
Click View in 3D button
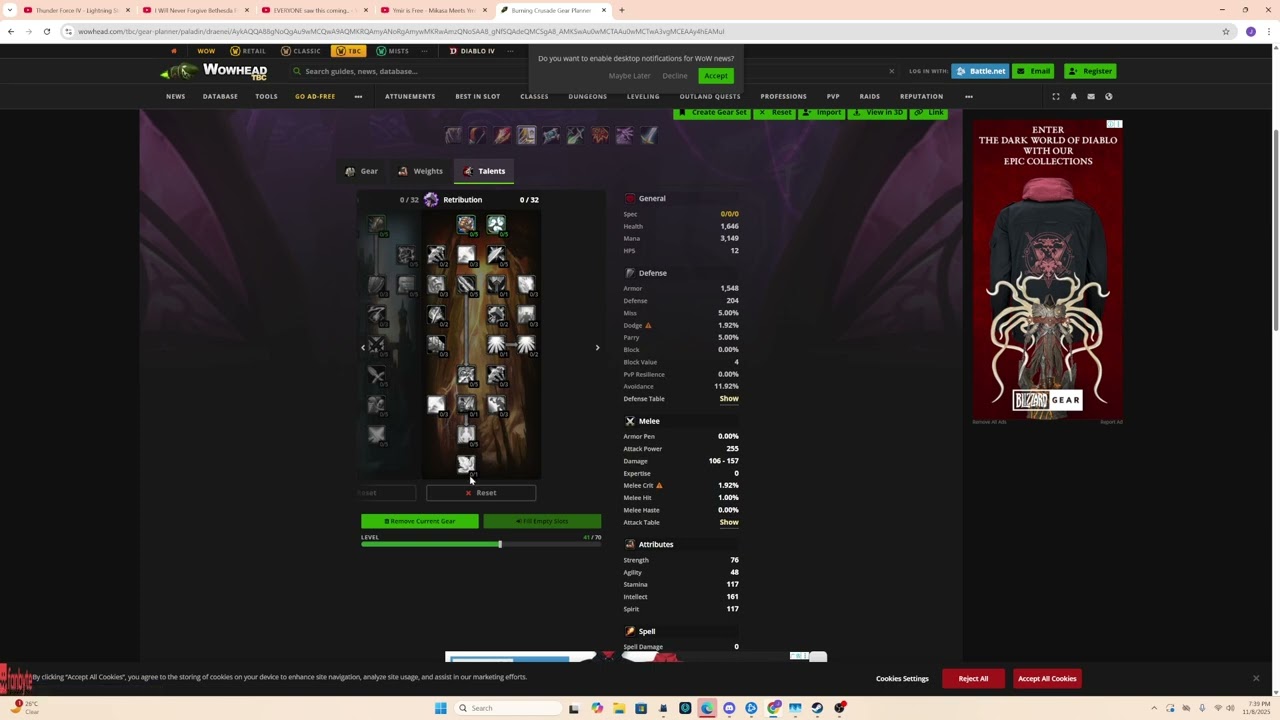coord(879,112)
